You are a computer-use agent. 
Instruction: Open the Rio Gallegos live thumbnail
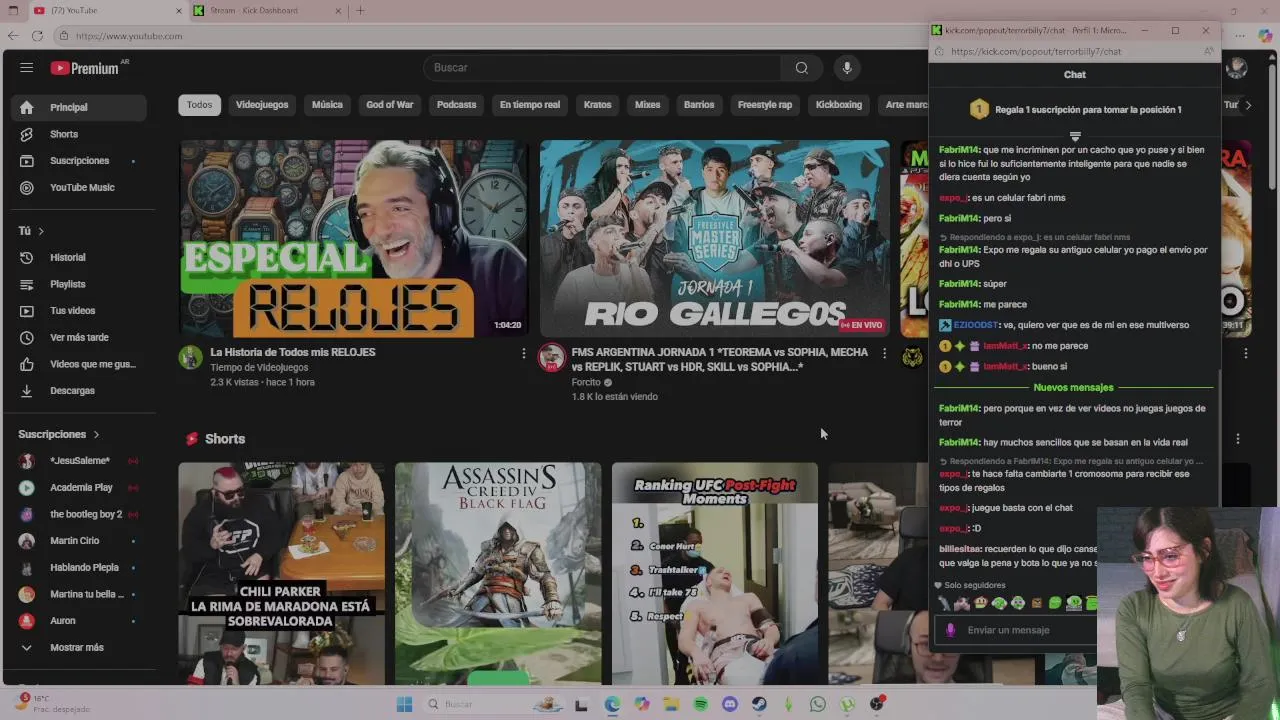714,239
